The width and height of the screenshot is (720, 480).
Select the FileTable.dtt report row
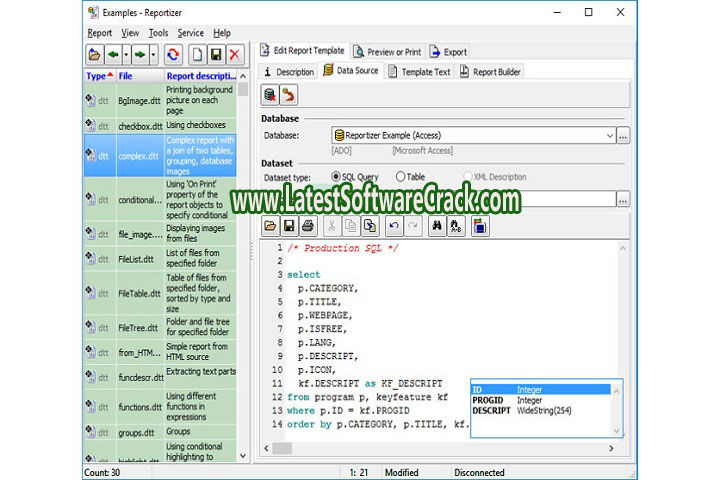coord(160,293)
